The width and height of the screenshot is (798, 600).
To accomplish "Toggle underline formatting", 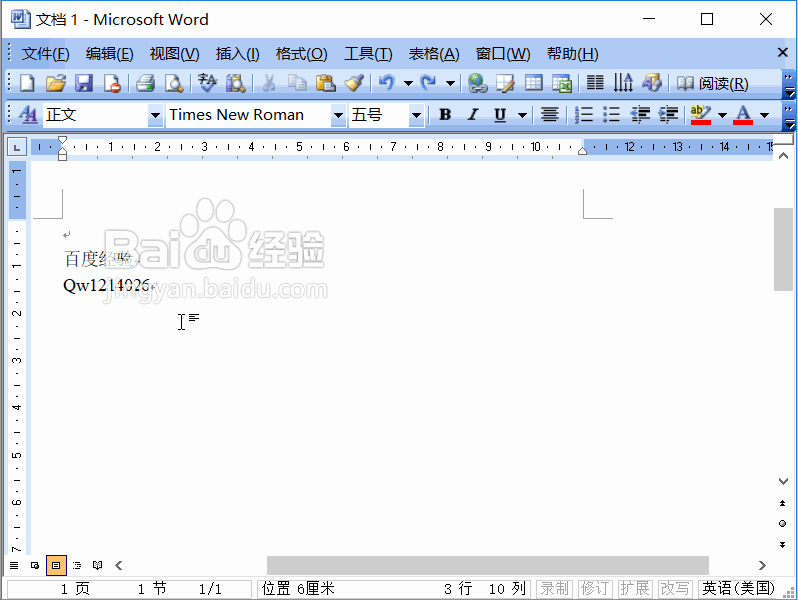I will [500, 115].
